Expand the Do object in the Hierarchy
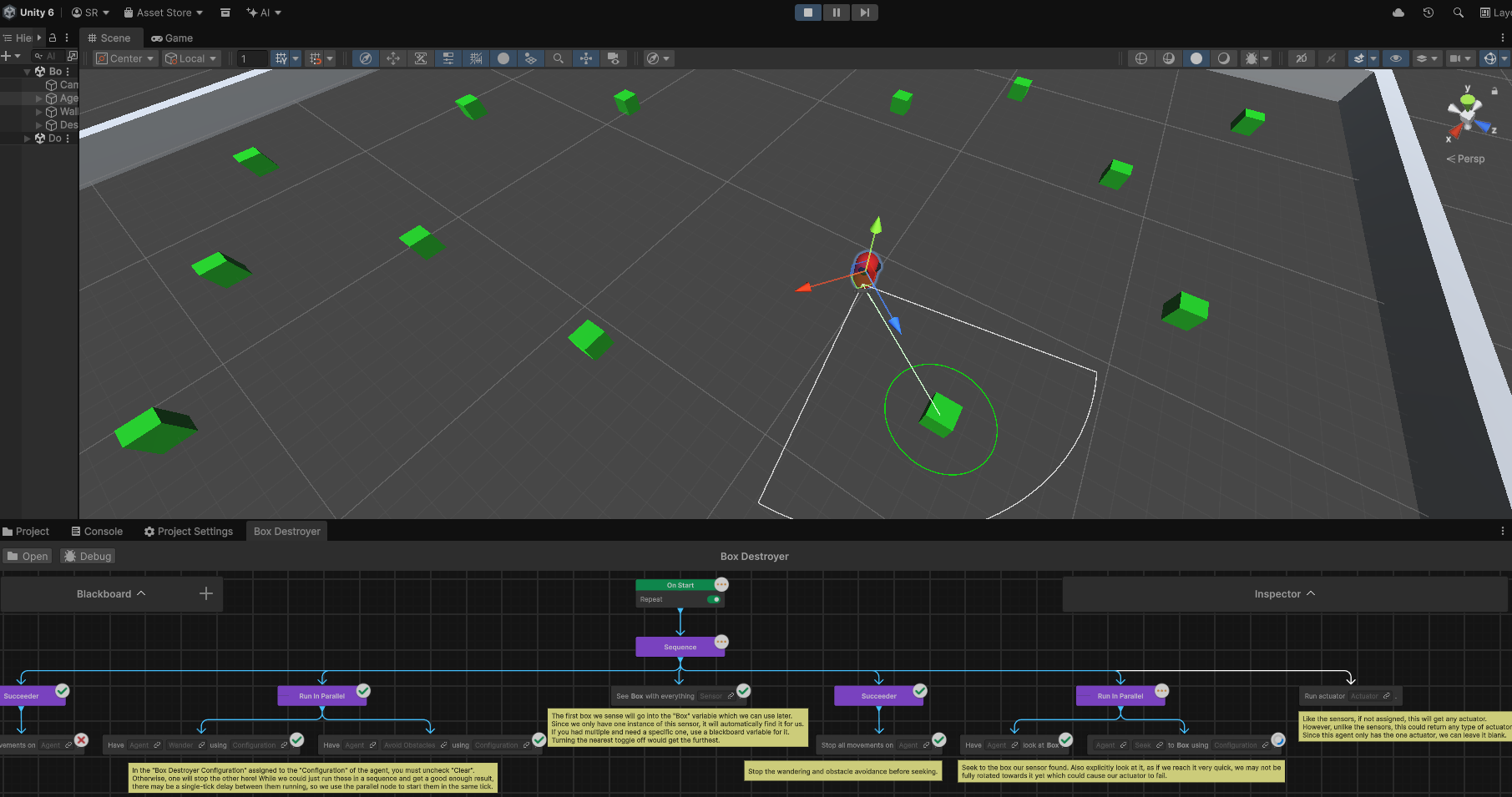 (28, 139)
